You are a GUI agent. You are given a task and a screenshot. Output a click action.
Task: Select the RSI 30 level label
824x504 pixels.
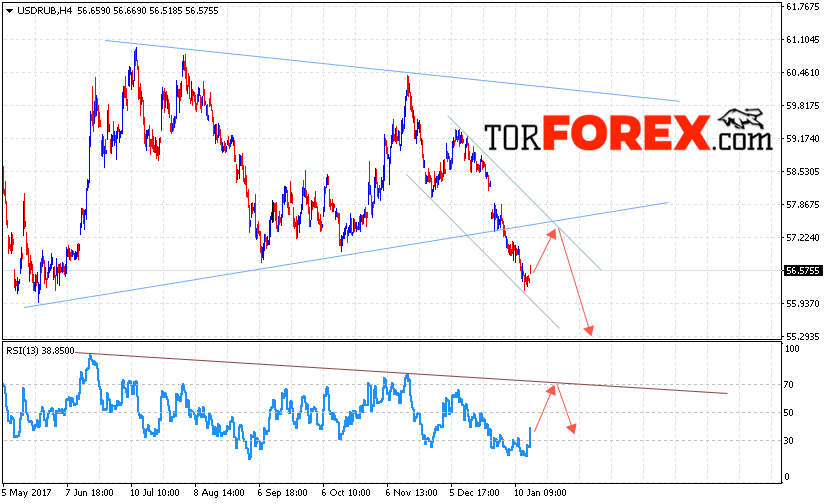pyautogui.click(x=789, y=441)
